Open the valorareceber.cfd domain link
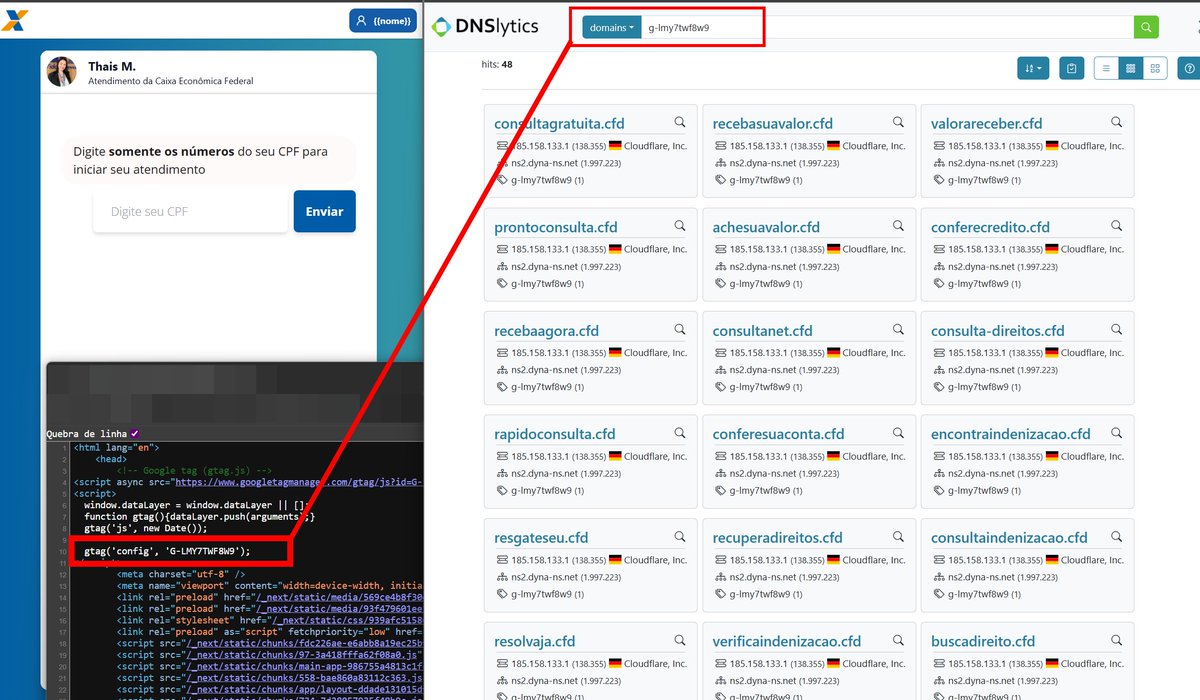The width and height of the screenshot is (1200, 700). (x=987, y=124)
